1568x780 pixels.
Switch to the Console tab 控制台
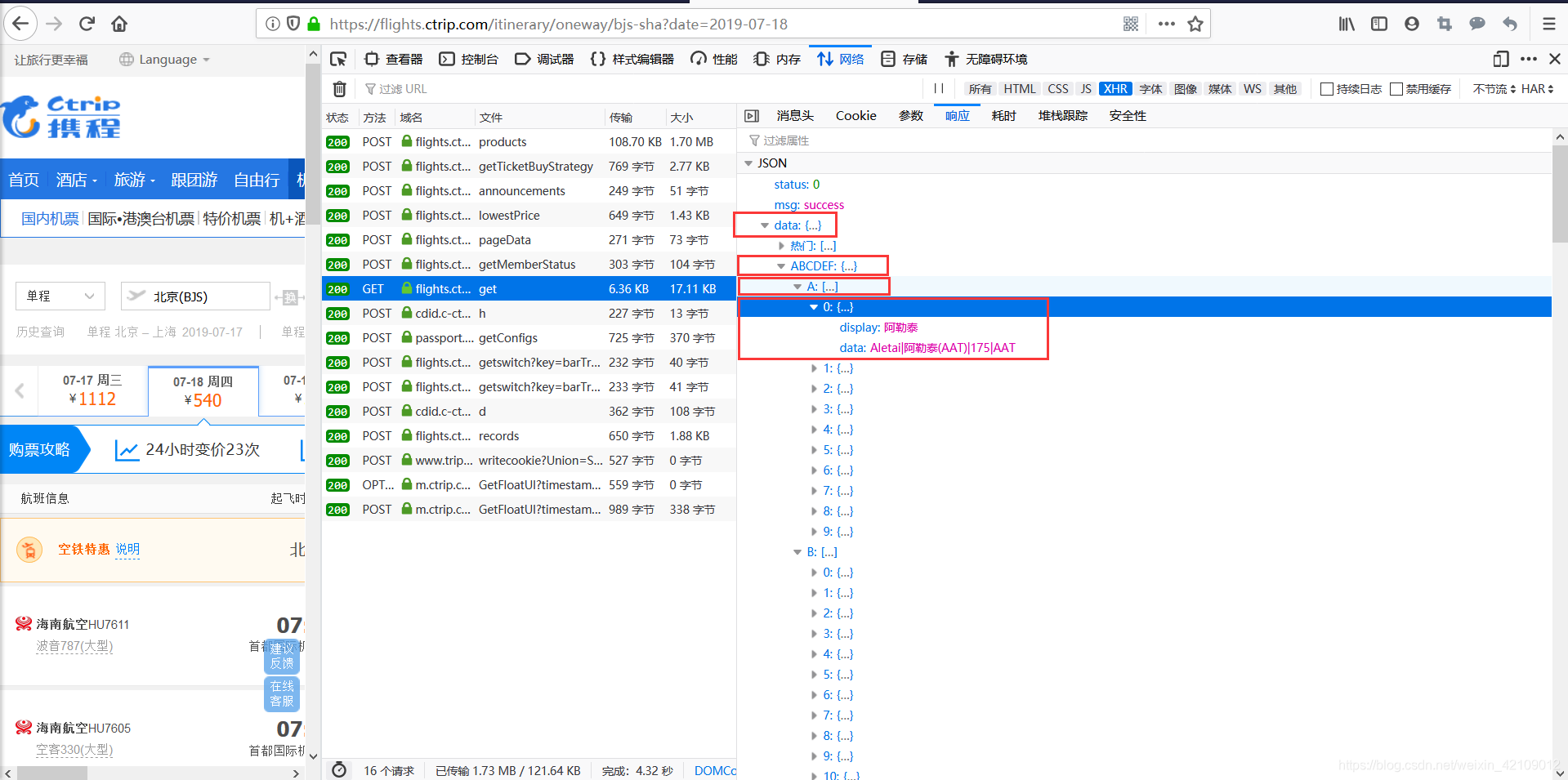click(x=469, y=59)
